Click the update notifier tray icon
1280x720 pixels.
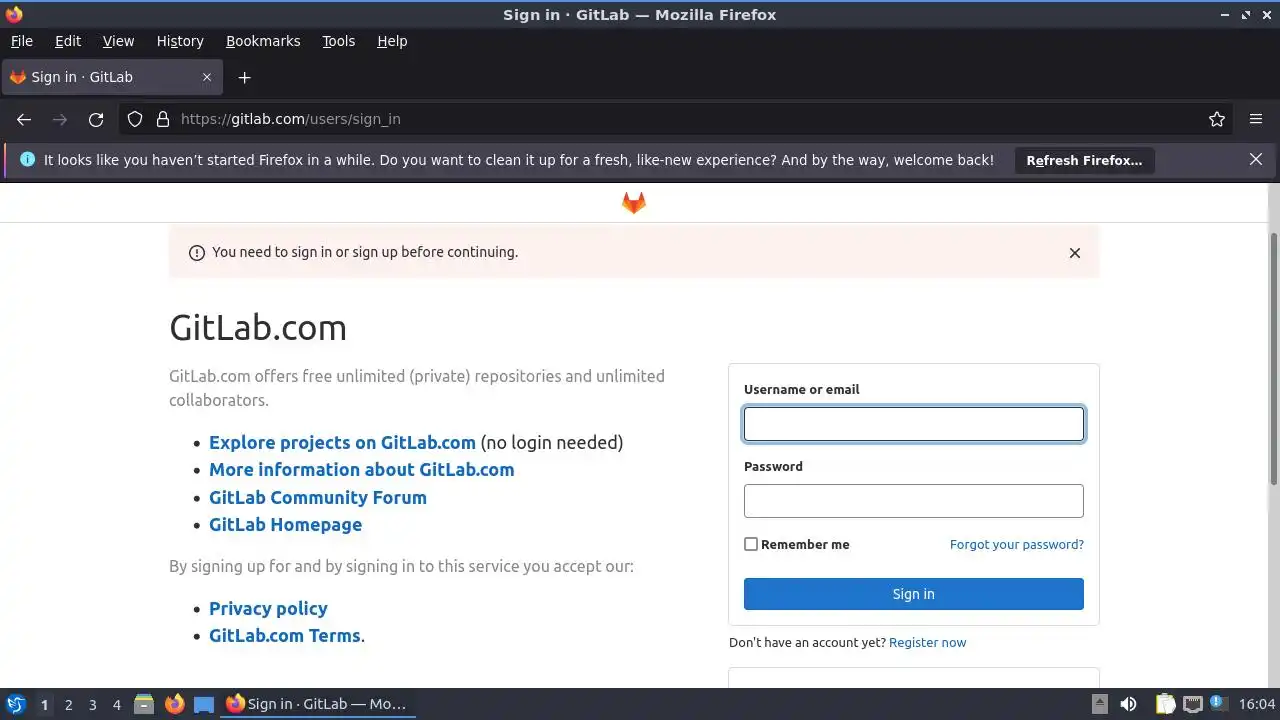(1217, 704)
